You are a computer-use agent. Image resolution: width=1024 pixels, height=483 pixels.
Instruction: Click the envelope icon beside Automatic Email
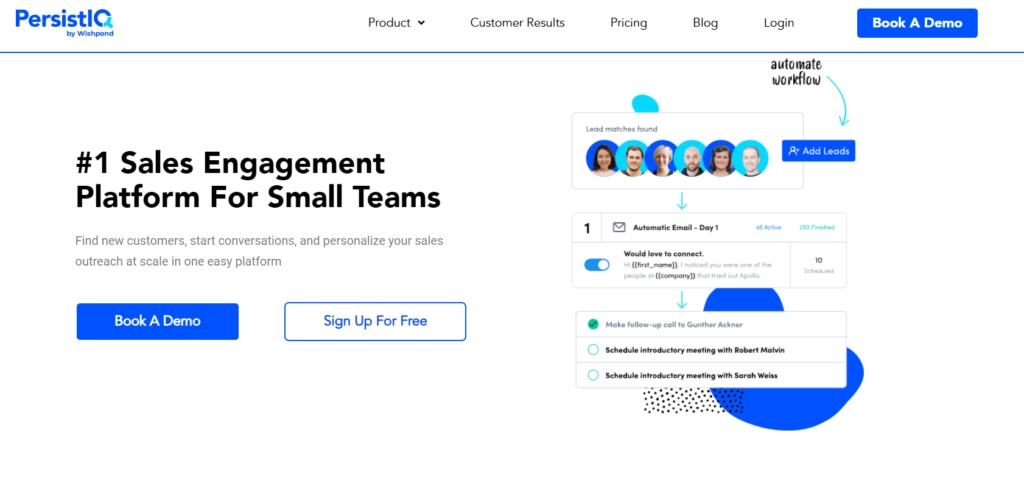tap(618, 227)
